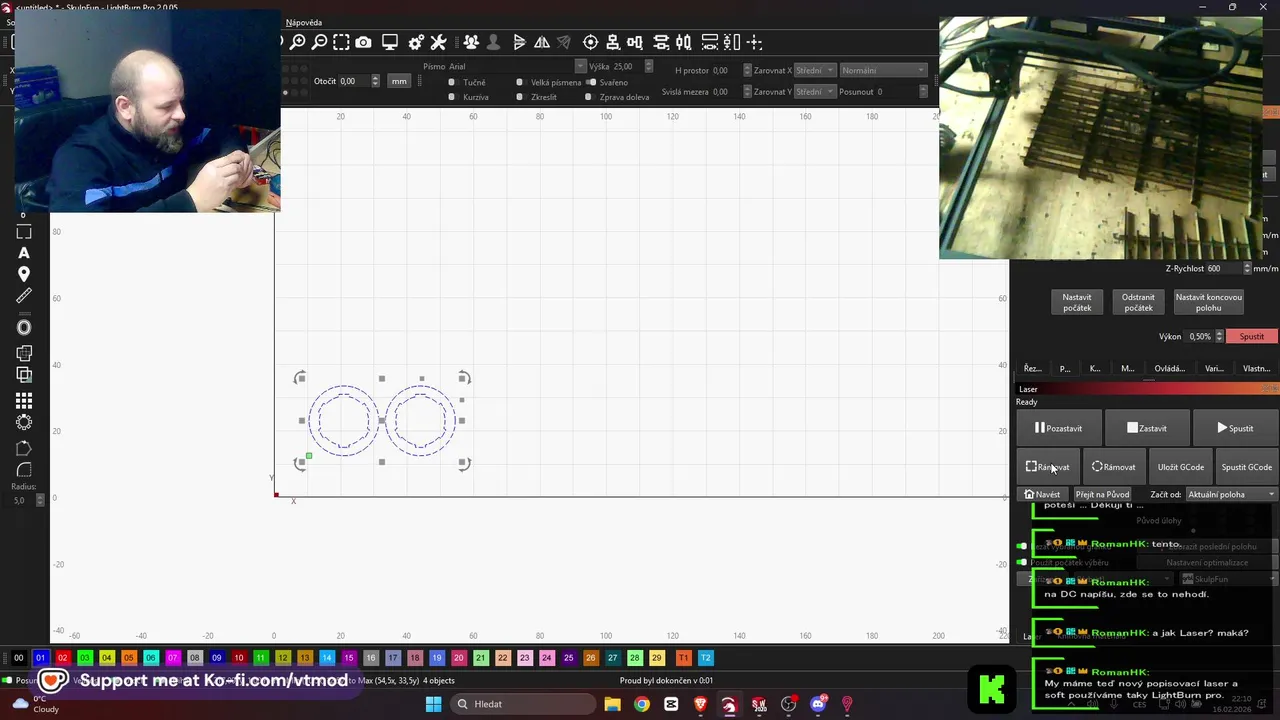This screenshot has height=720, width=1280.
Task: Click the Uložit GCode button
Action: pos(1181,467)
